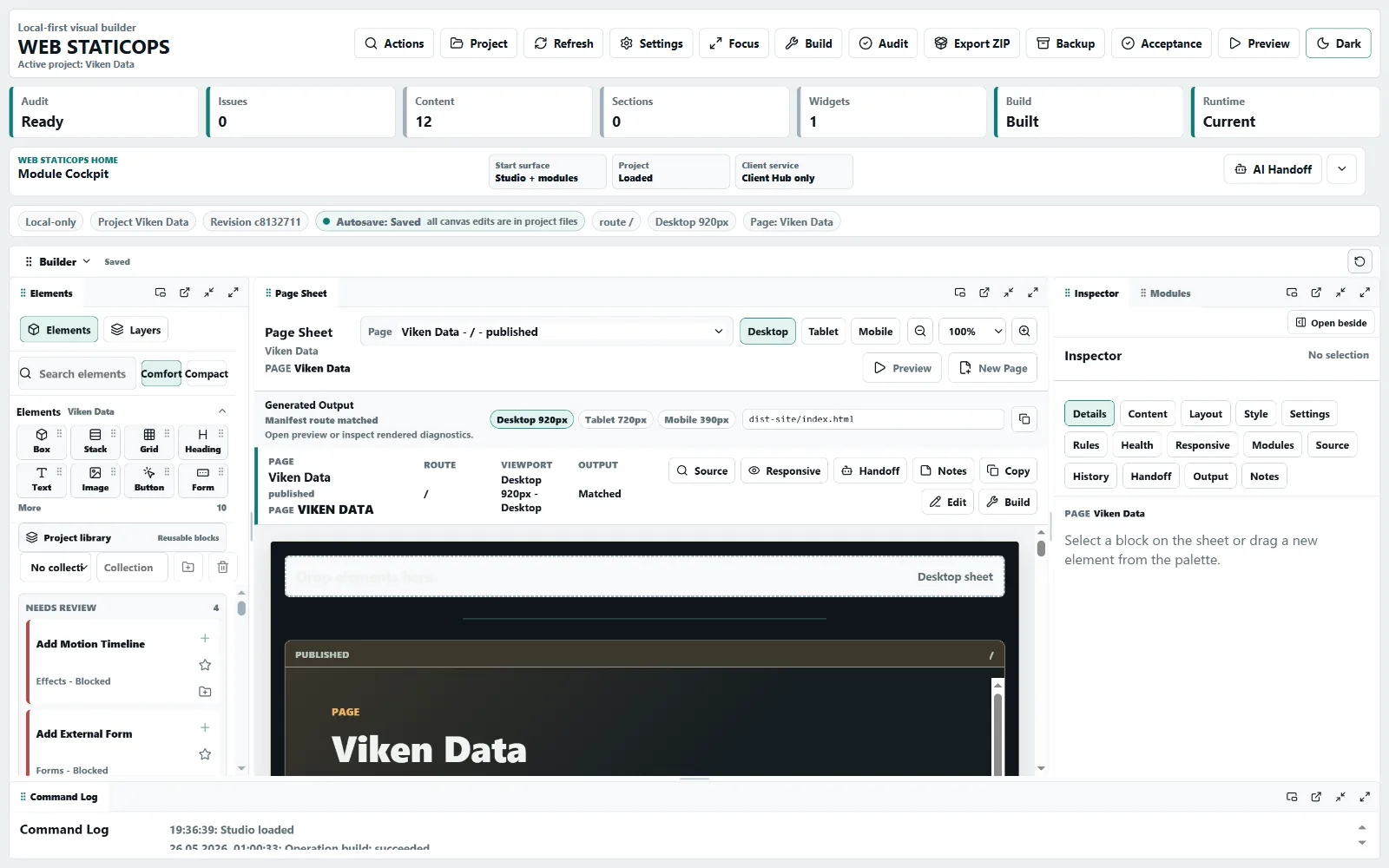Open the Inspector Style tab
Viewport: 1389px width, 868px height.
[x=1255, y=414]
